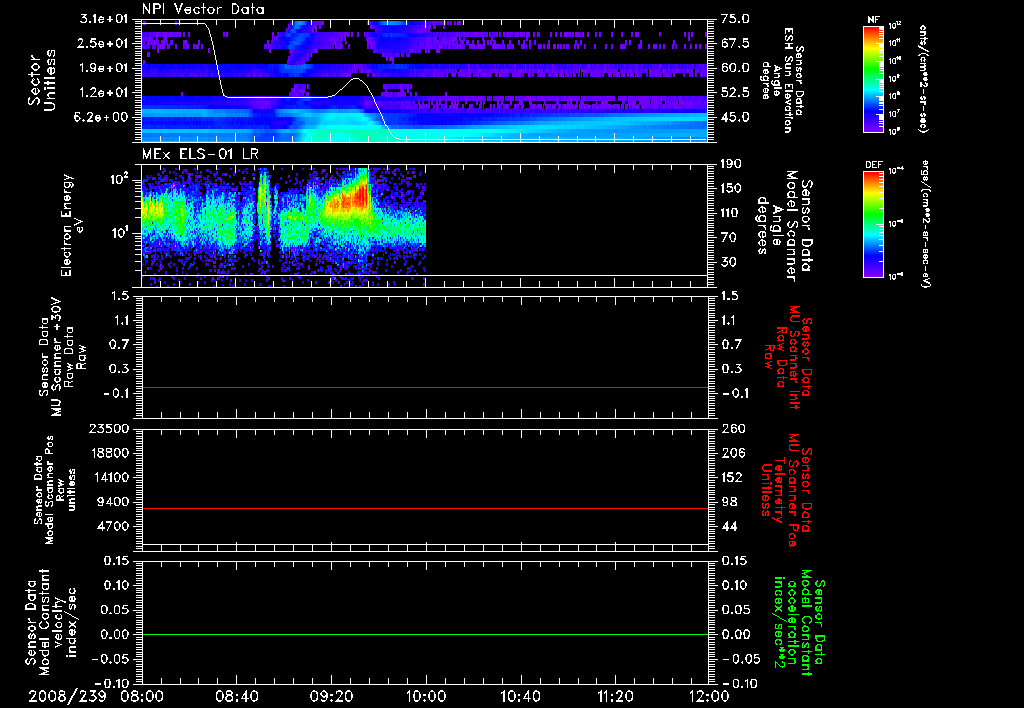1024x708 pixels.
Task: Click the 9400 scanner position tick
Action: (x=114, y=502)
